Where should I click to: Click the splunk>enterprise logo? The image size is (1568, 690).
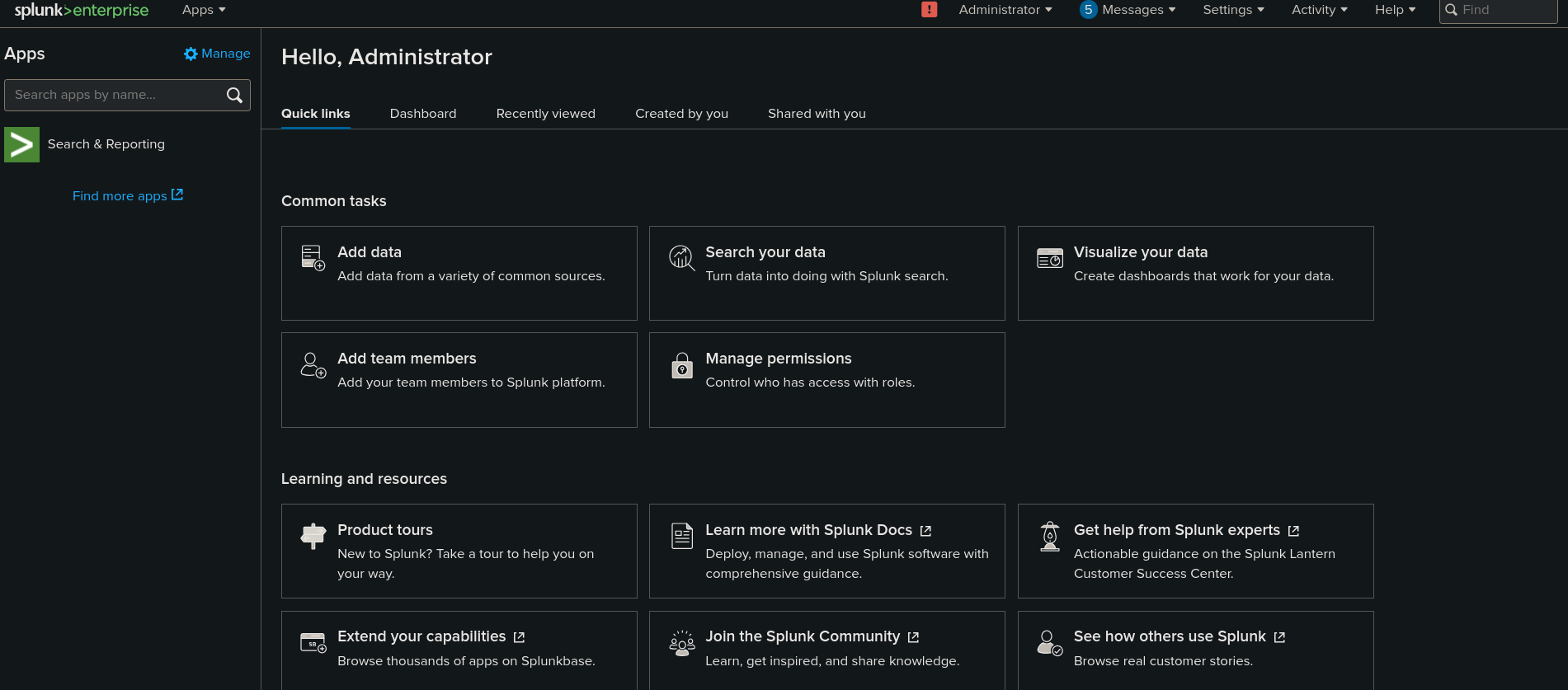(82, 10)
